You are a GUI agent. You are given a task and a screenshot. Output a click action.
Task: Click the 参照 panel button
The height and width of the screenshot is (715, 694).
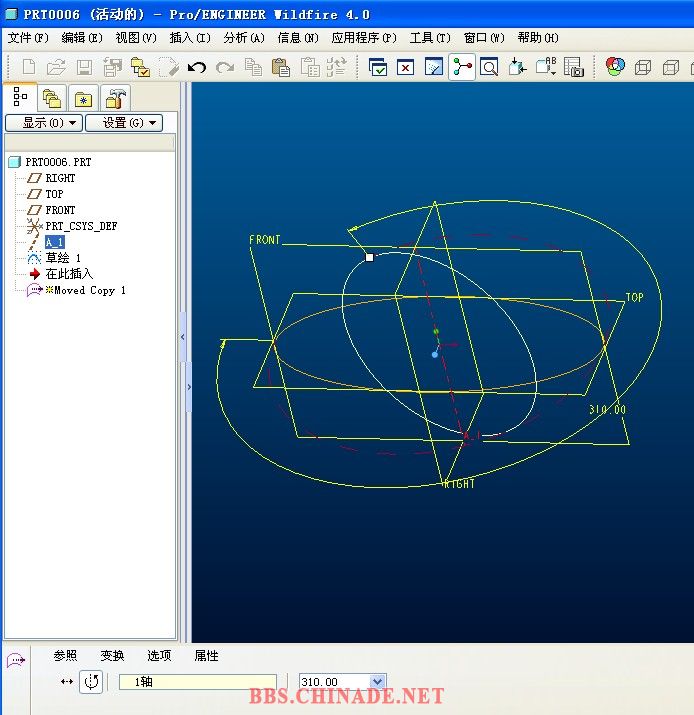(65, 656)
